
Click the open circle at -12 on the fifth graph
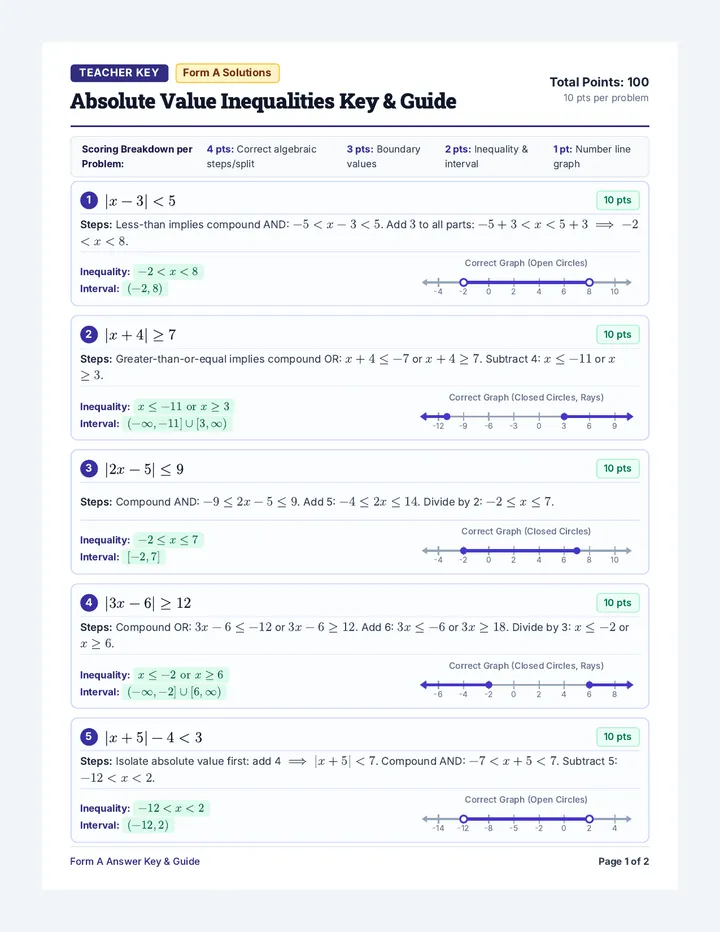(x=464, y=819)
